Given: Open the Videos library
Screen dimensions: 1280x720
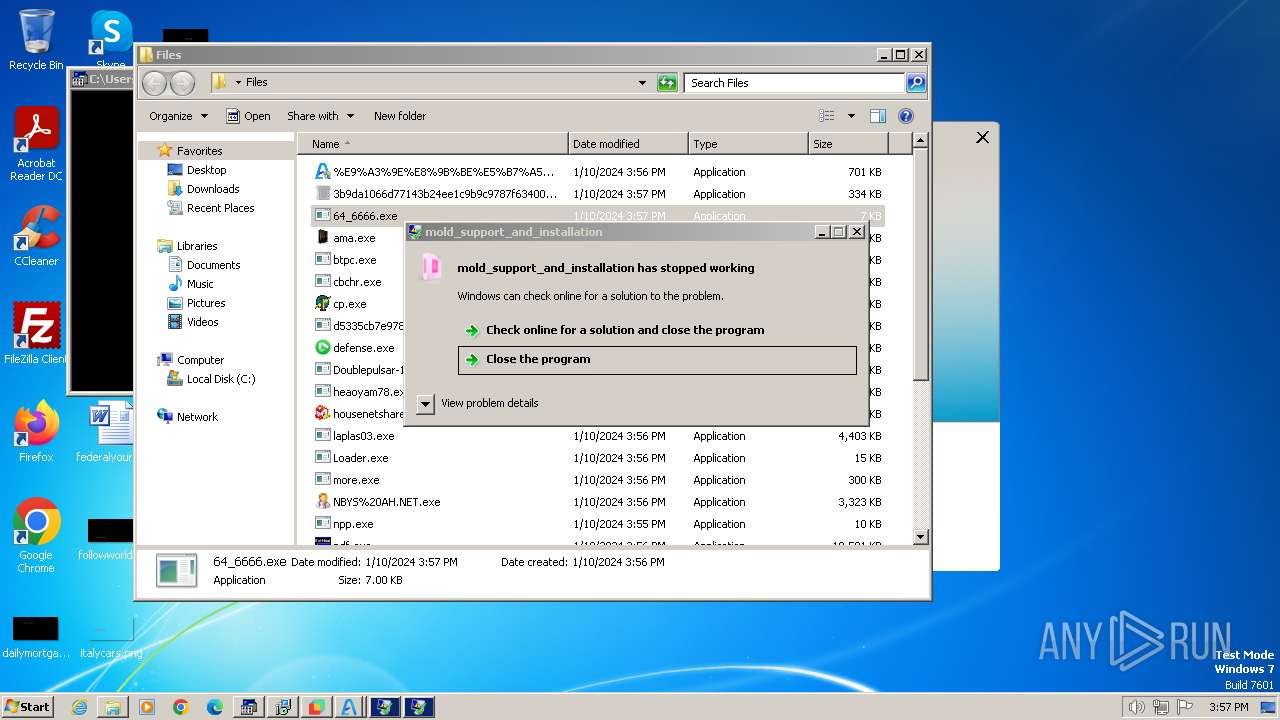Looking at the screenshot, I should [202, 322].
